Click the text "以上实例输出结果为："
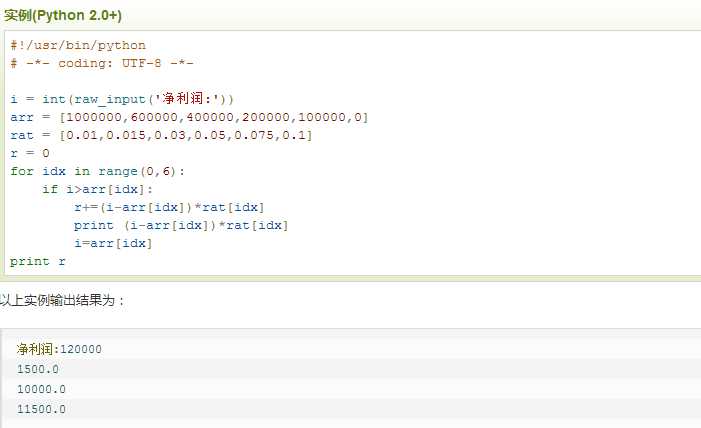 pyautogui.click(x=63, y=300)
